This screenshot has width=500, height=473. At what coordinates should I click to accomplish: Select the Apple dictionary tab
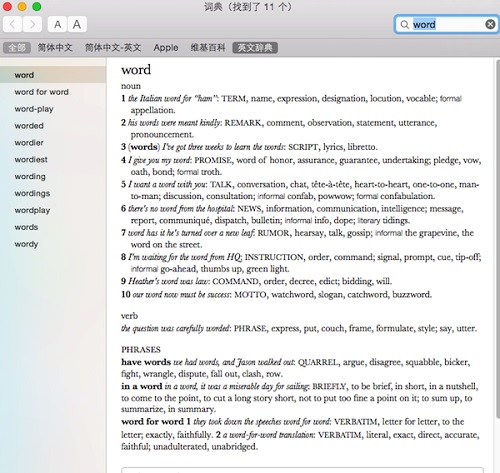(x=166, y=48)
